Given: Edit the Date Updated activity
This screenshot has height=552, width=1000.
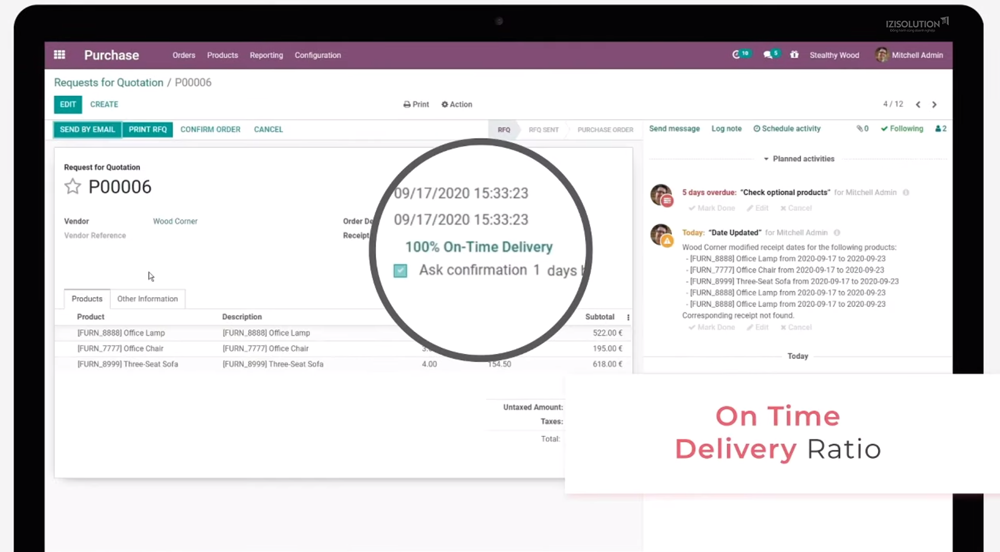Looking at the screenshot, I should tap(758, 328).
